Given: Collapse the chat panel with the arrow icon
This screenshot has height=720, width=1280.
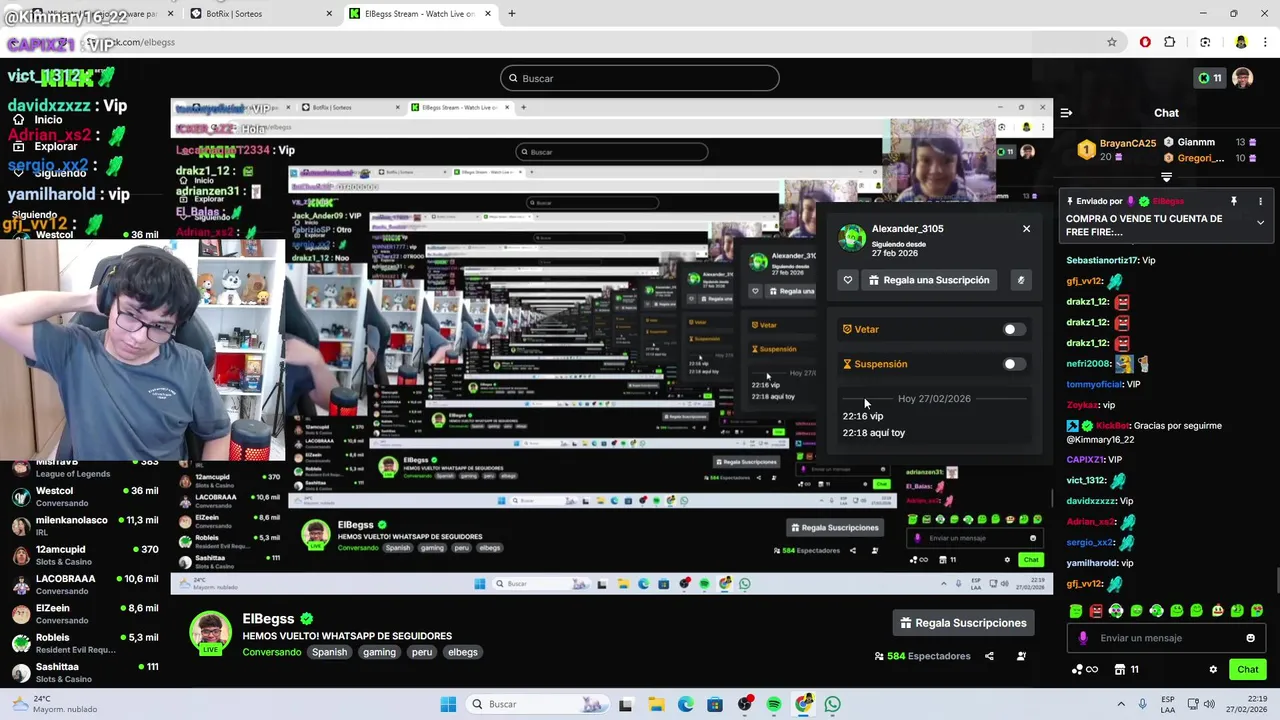Looking at the screenshot, I should tap(1066, 113).
